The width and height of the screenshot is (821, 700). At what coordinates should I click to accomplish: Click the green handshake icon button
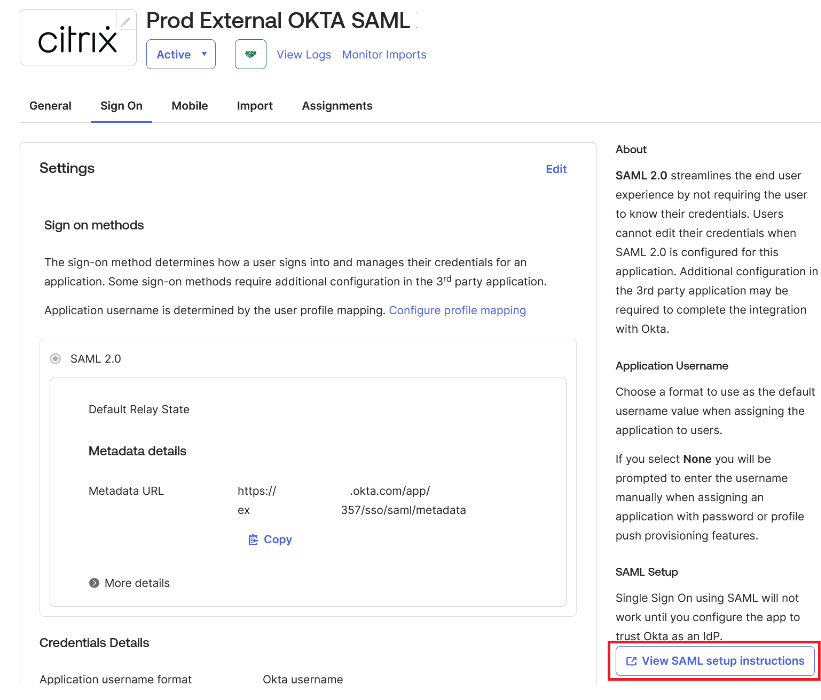[251, 54]
